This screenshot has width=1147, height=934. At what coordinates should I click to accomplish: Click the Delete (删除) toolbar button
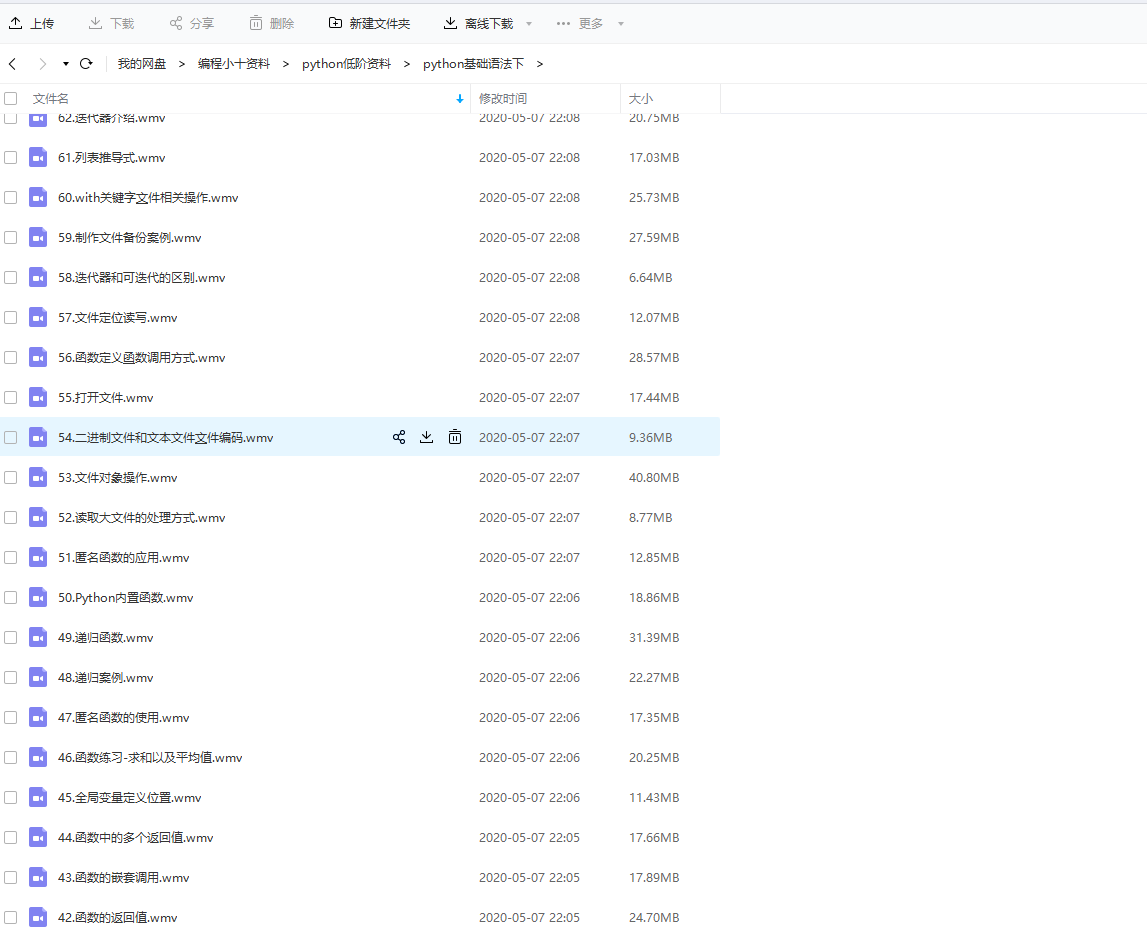271,23
